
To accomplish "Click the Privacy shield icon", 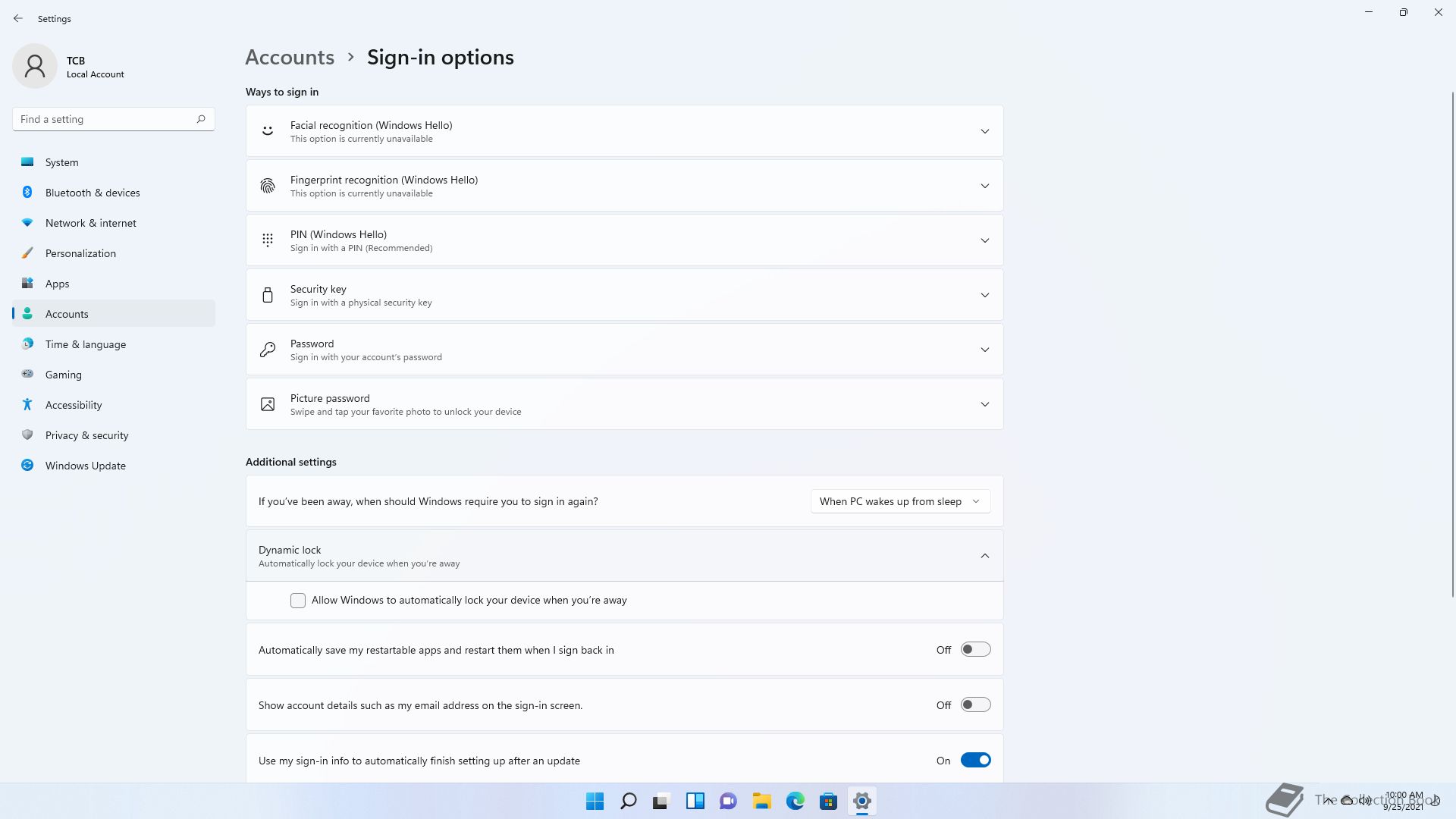I will click(x=27, y=435).
